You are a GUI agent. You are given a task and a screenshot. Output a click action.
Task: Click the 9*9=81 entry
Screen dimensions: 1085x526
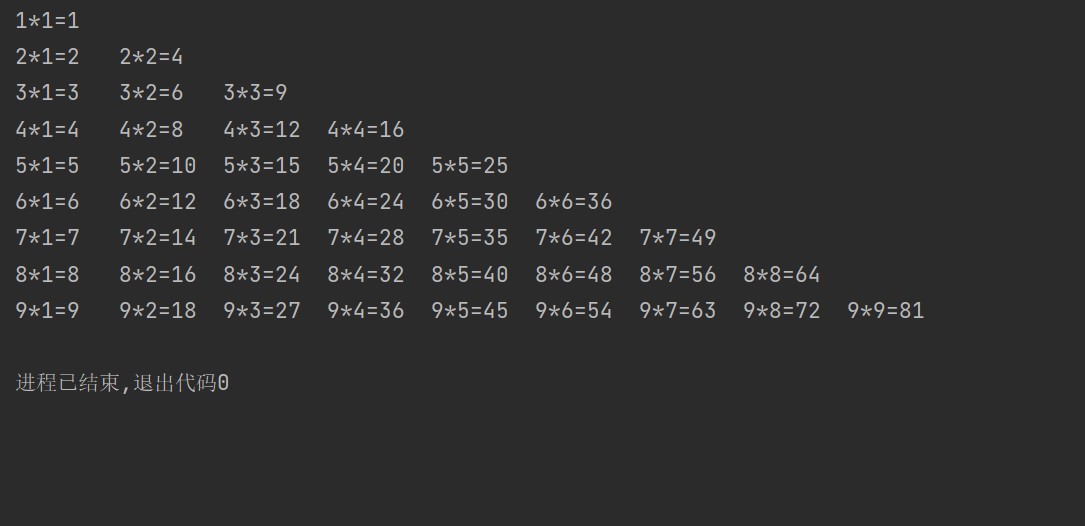click(x=885, y=311)
